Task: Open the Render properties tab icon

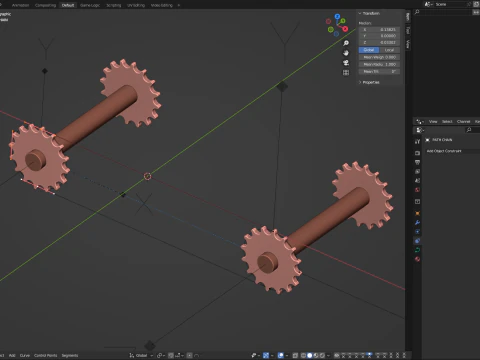Action: coord(417,153)
